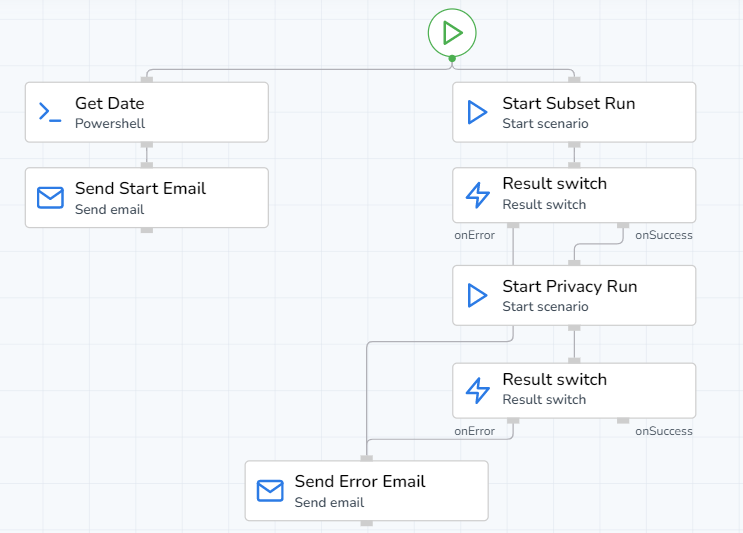Click the envelope icon on Send Error Email

pyautogui.click(x=270, y=491)
